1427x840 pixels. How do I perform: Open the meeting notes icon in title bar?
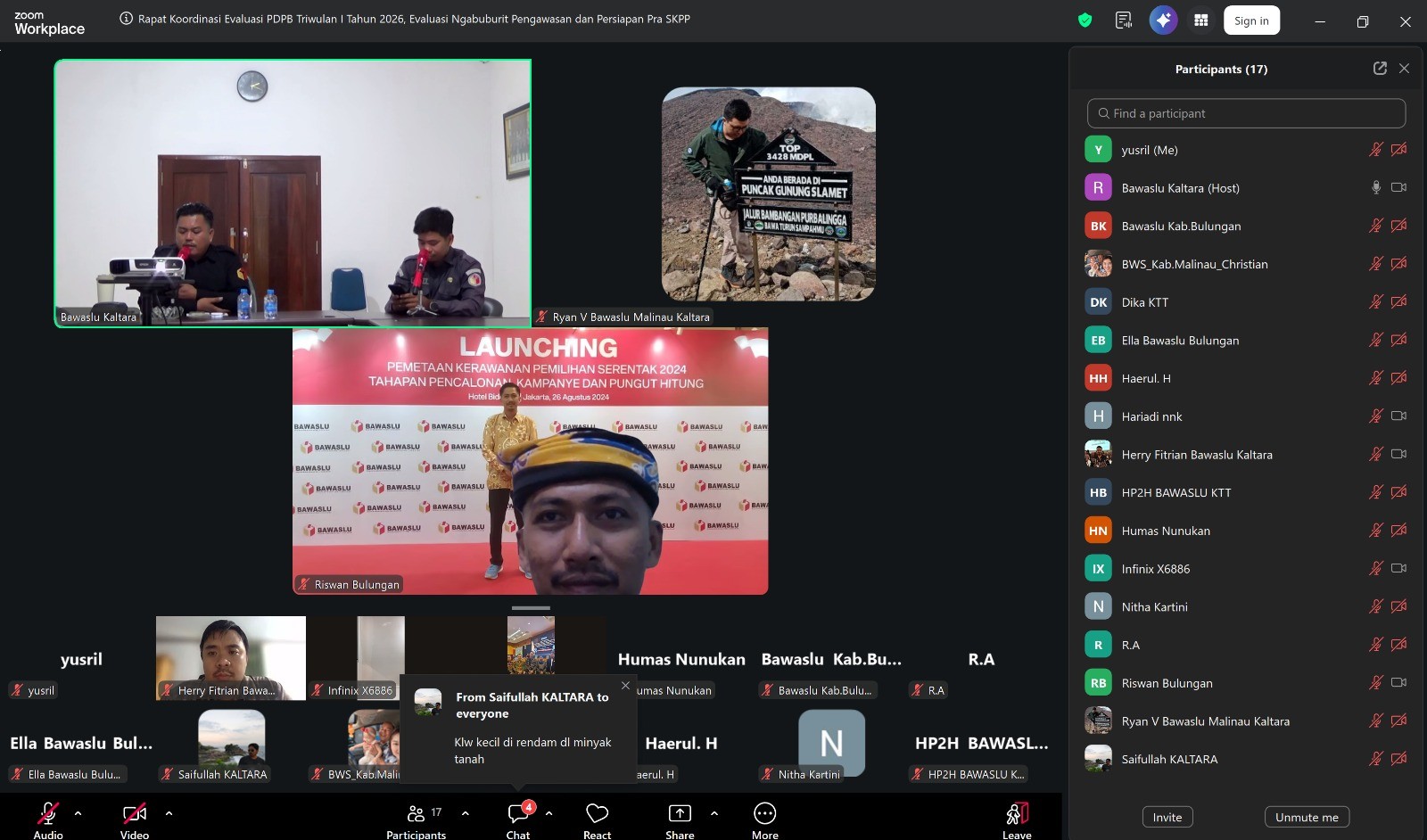click(1124, 21)
